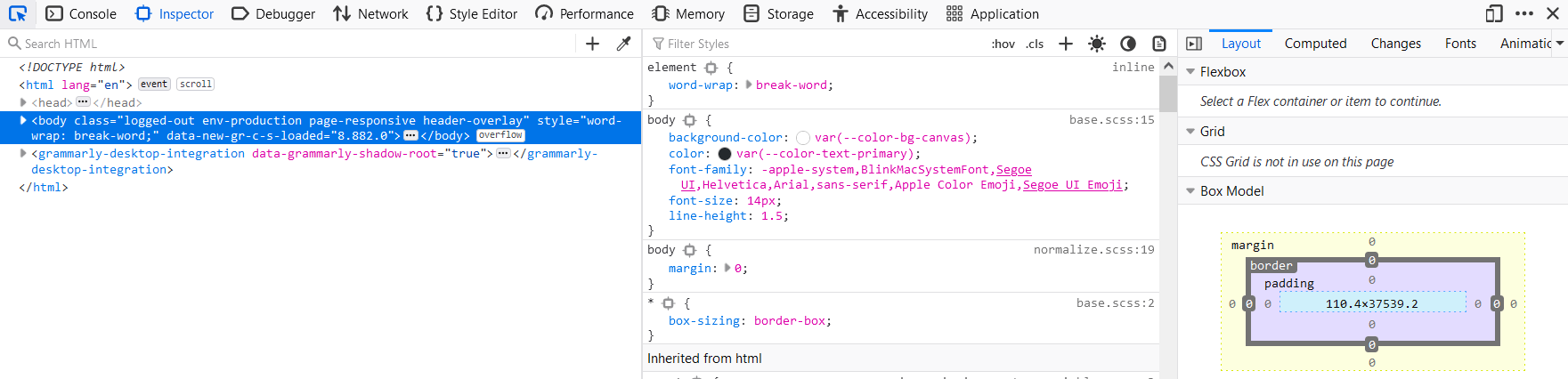Add a new node with plus icon

tap(592, 44)
